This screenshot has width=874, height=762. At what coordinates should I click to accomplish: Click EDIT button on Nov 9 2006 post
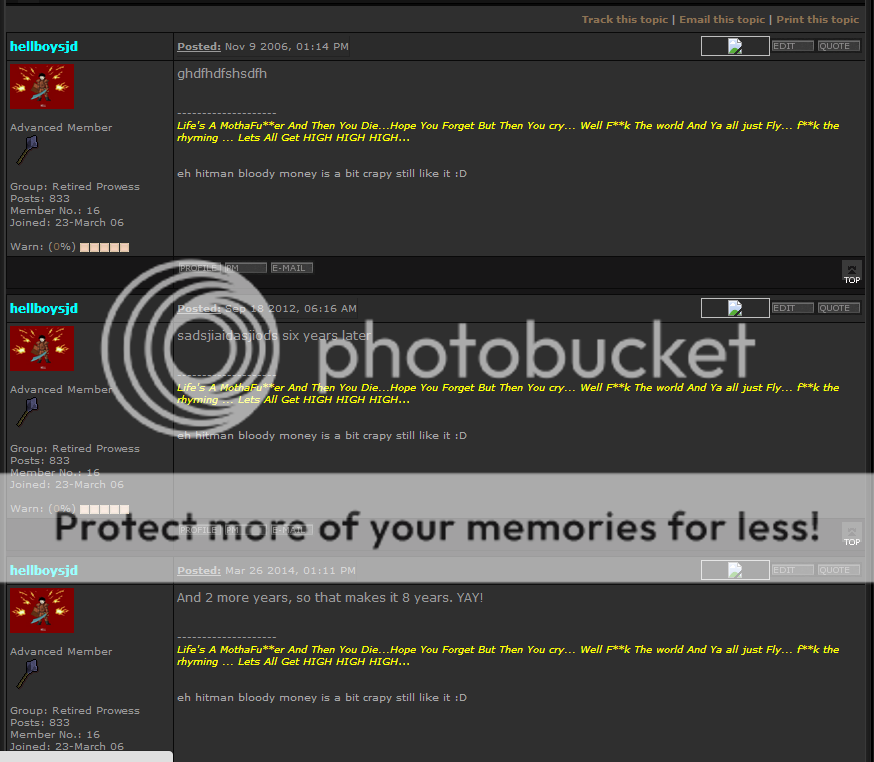tap(793, 46)
